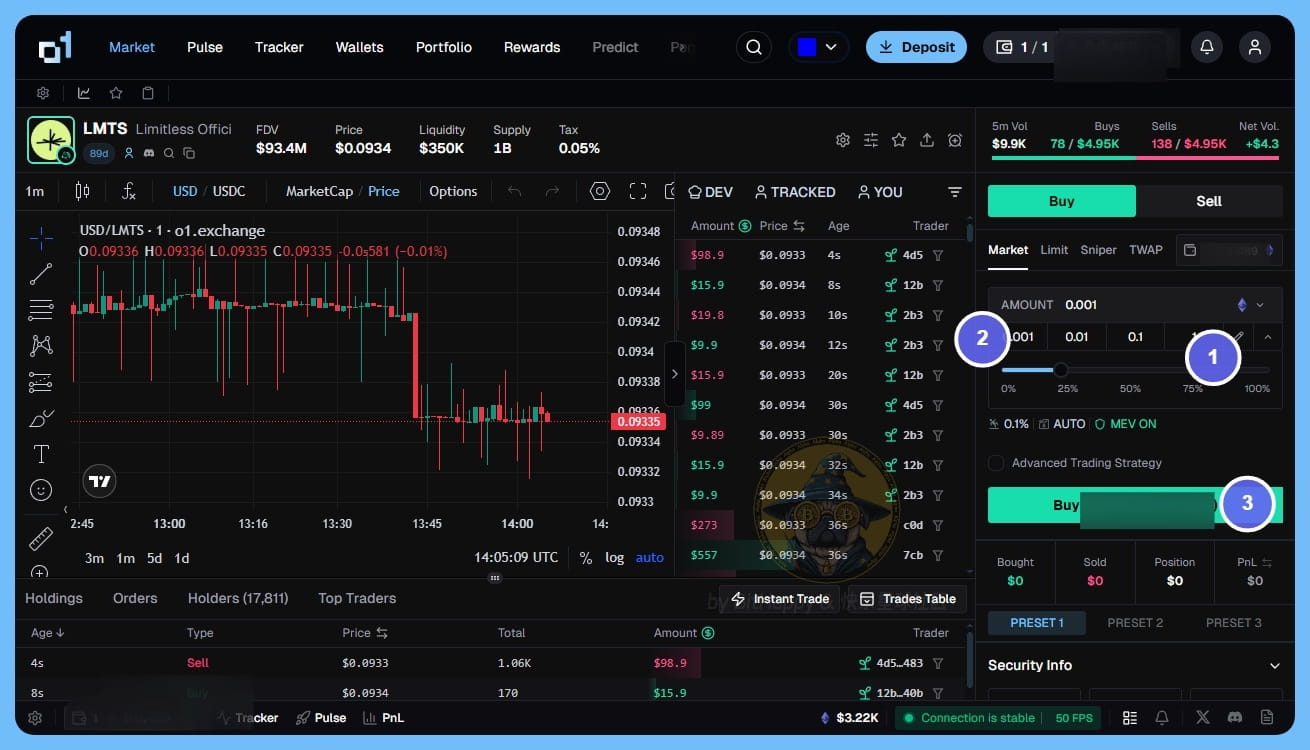The width and height of the screenshot is (1310, 750).
Task: Switch to Limit order tab
Action: pyautogui.click(x=1054, y=250)
